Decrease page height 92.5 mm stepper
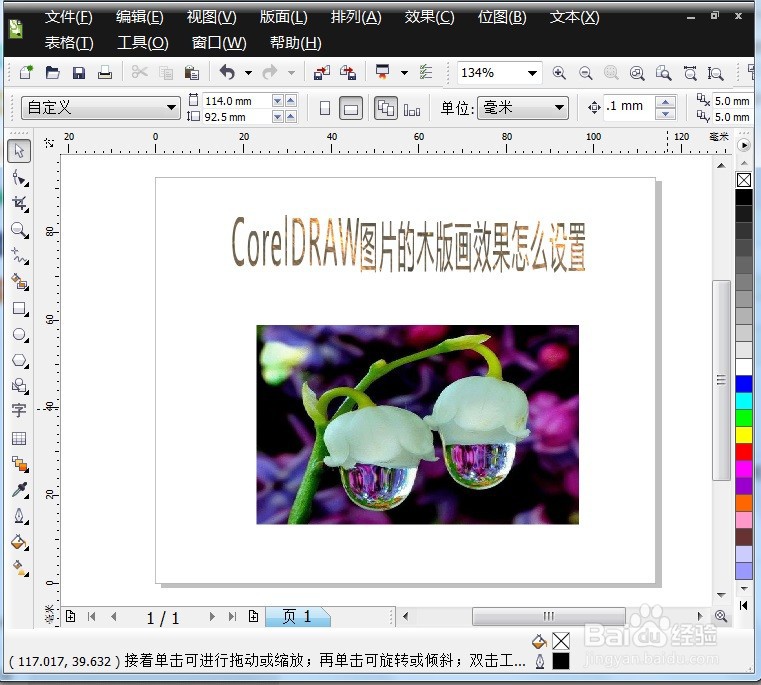The height and width of the screenshot is (685, 761). point(278,117)
